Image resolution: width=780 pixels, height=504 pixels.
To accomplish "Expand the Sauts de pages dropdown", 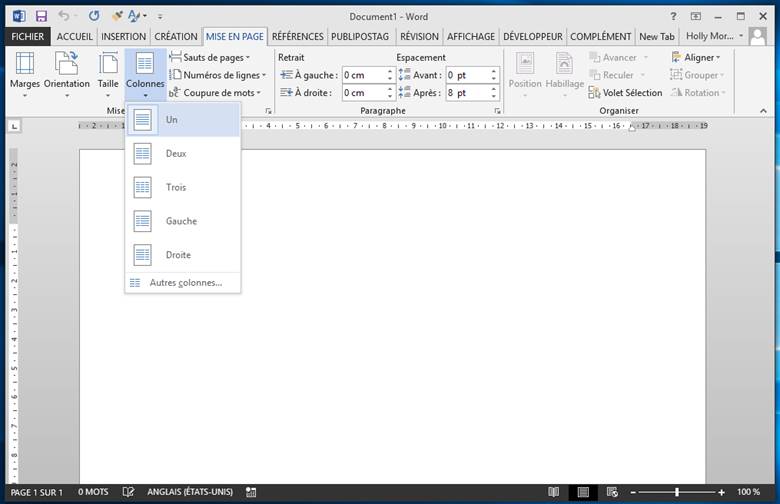I will [209, 58].
